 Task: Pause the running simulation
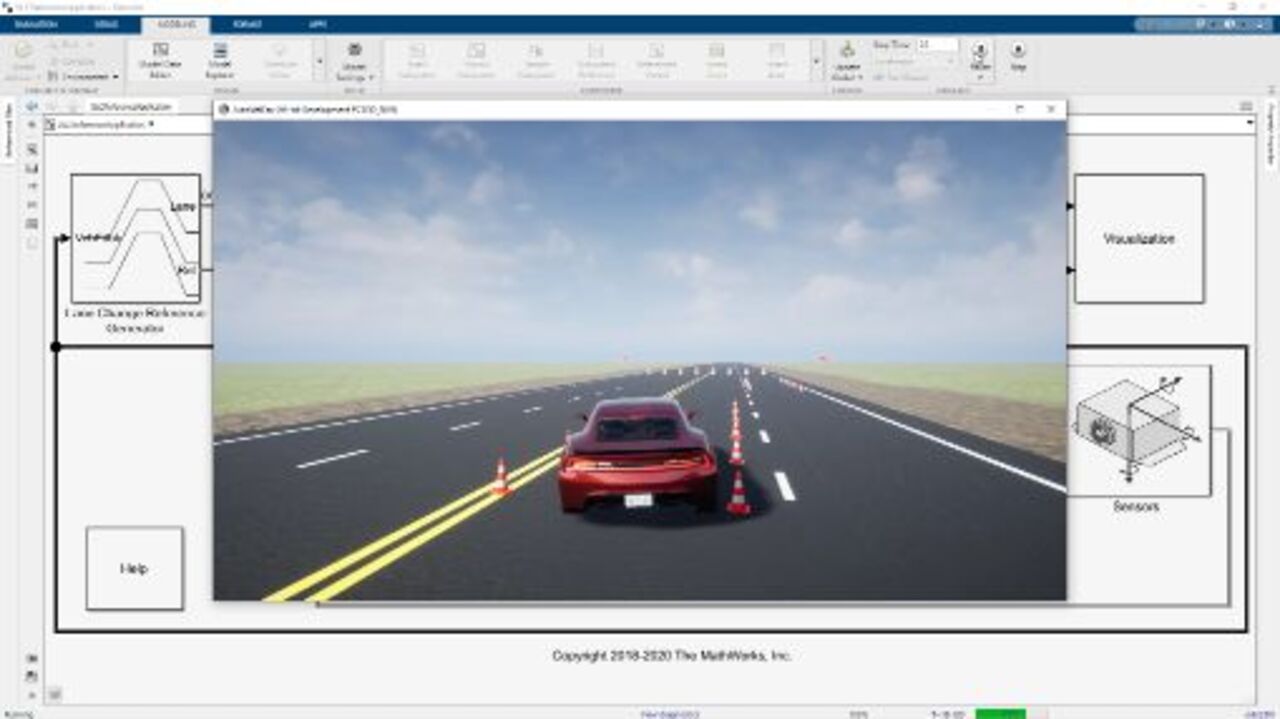point(979,57)
